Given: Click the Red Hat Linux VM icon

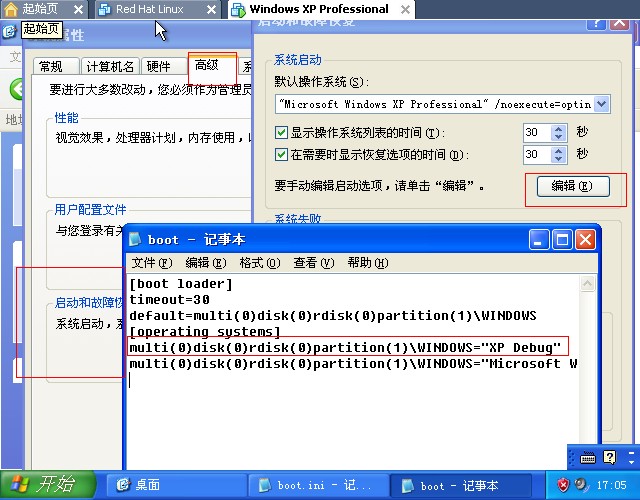Looking at the screenshot, I should pos(105,9).
